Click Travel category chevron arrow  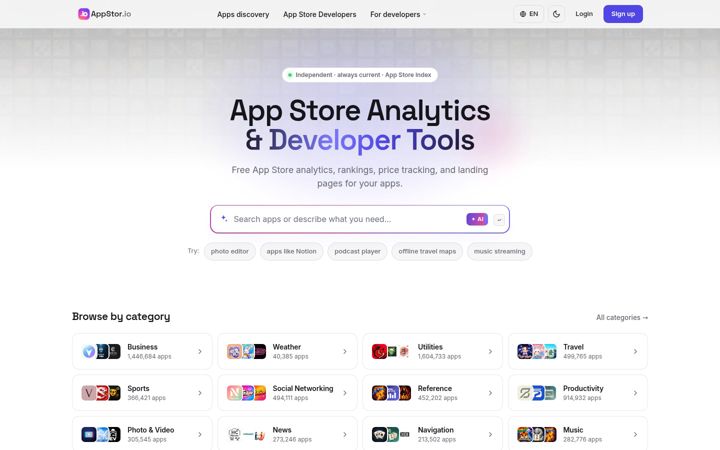coord(635,351)
